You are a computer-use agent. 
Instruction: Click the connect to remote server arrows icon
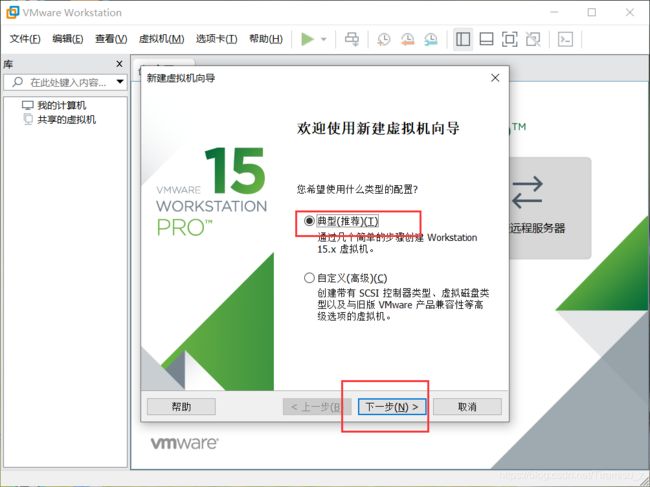527,193
